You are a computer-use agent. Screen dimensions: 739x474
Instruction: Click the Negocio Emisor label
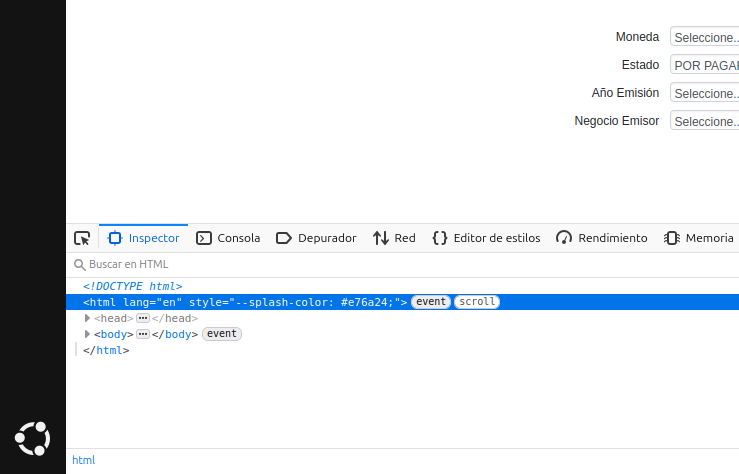tap(616, 121)
